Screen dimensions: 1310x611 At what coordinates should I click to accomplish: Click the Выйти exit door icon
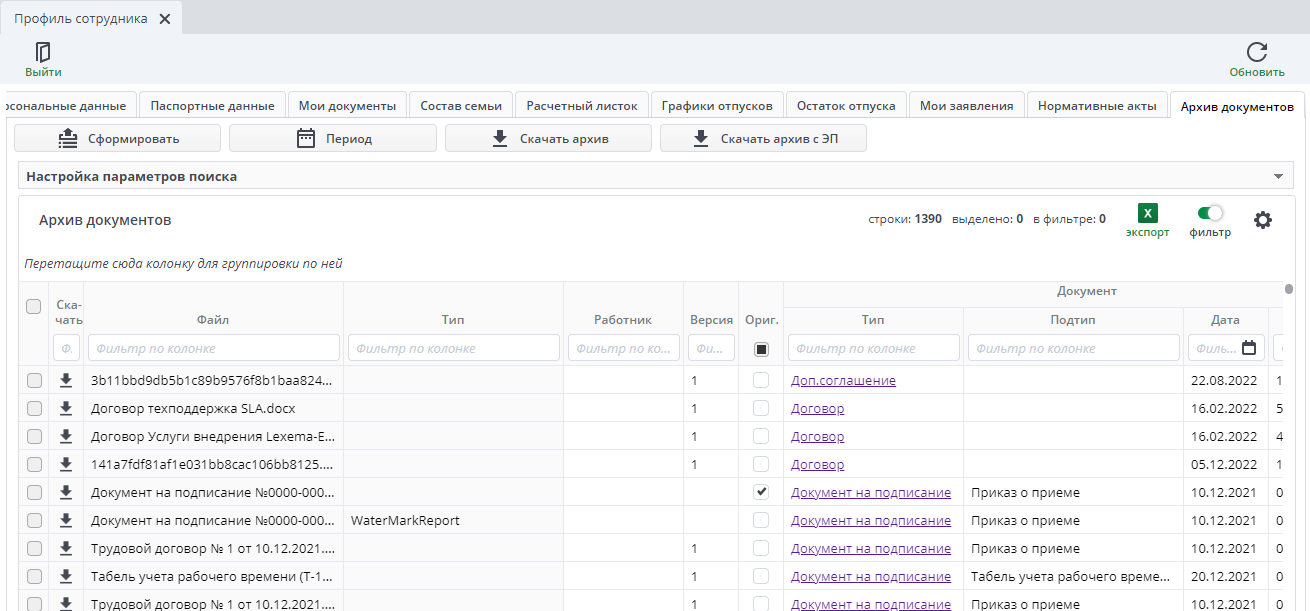tap(43, 52)
